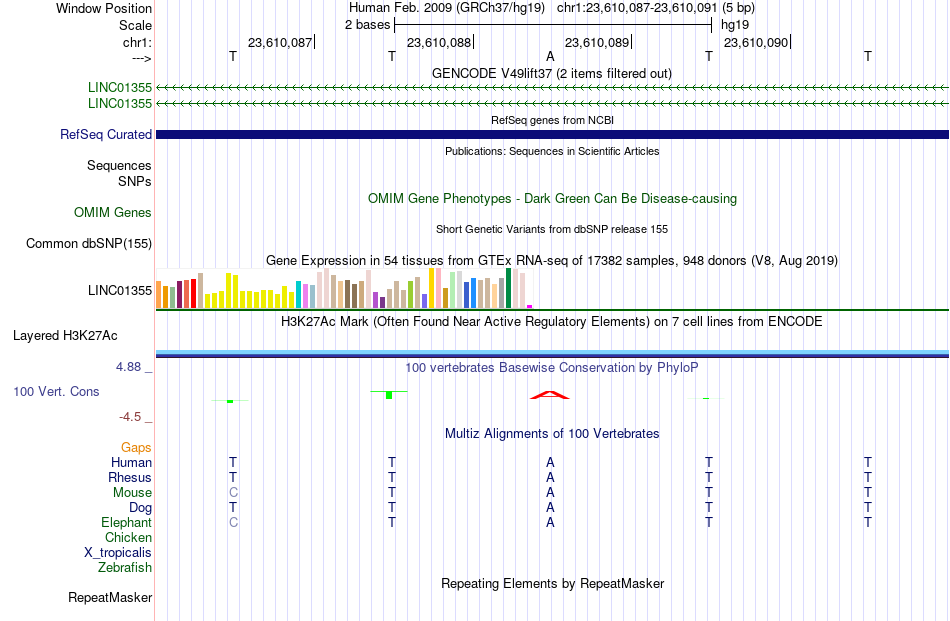The height and width of the screenshot is (621, 950).
Task: Open the GTEx Gene Expression in 54 tissues title
Action: point(552,261)
